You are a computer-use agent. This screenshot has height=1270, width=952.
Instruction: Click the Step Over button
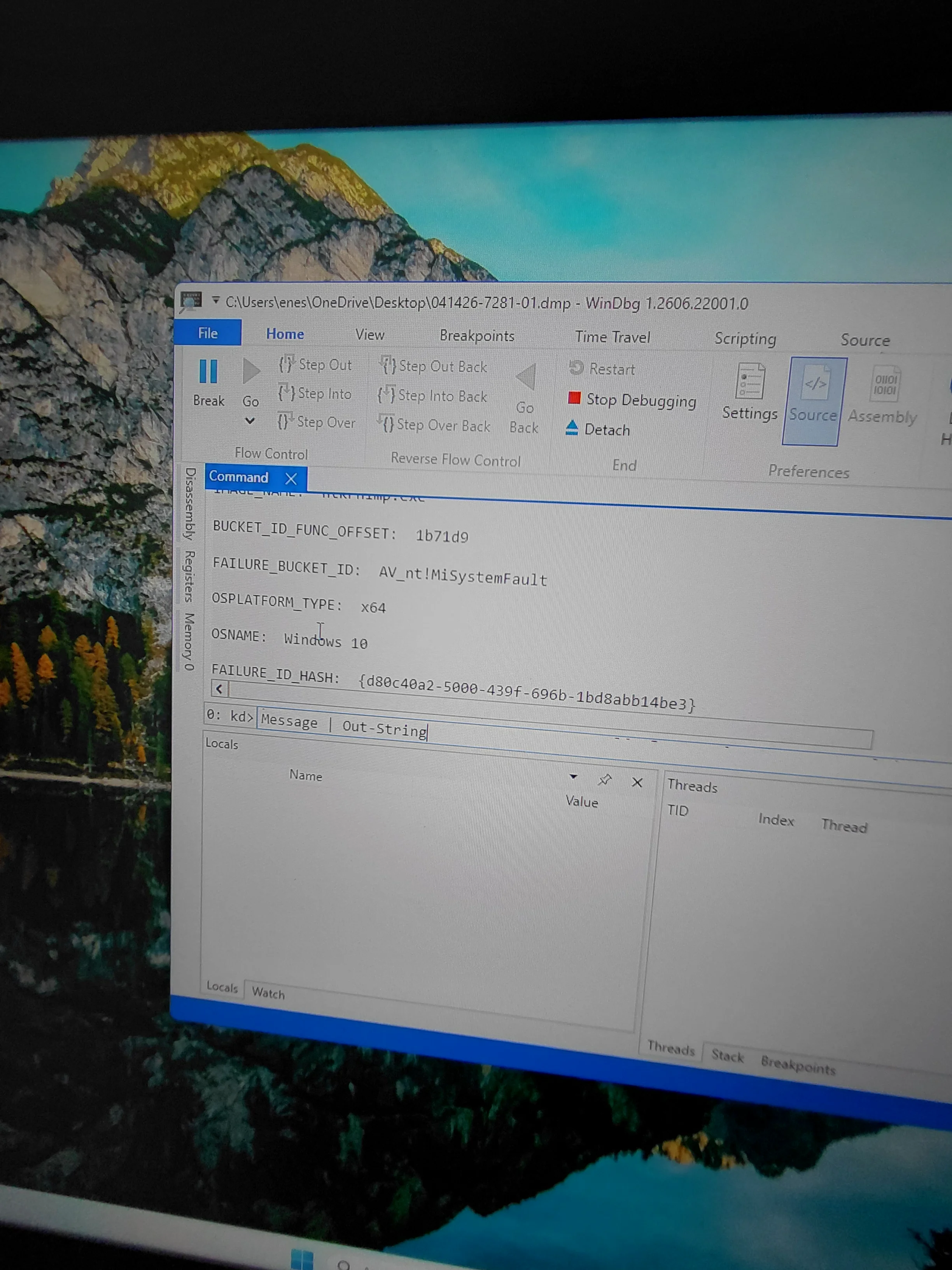(316, 422)
